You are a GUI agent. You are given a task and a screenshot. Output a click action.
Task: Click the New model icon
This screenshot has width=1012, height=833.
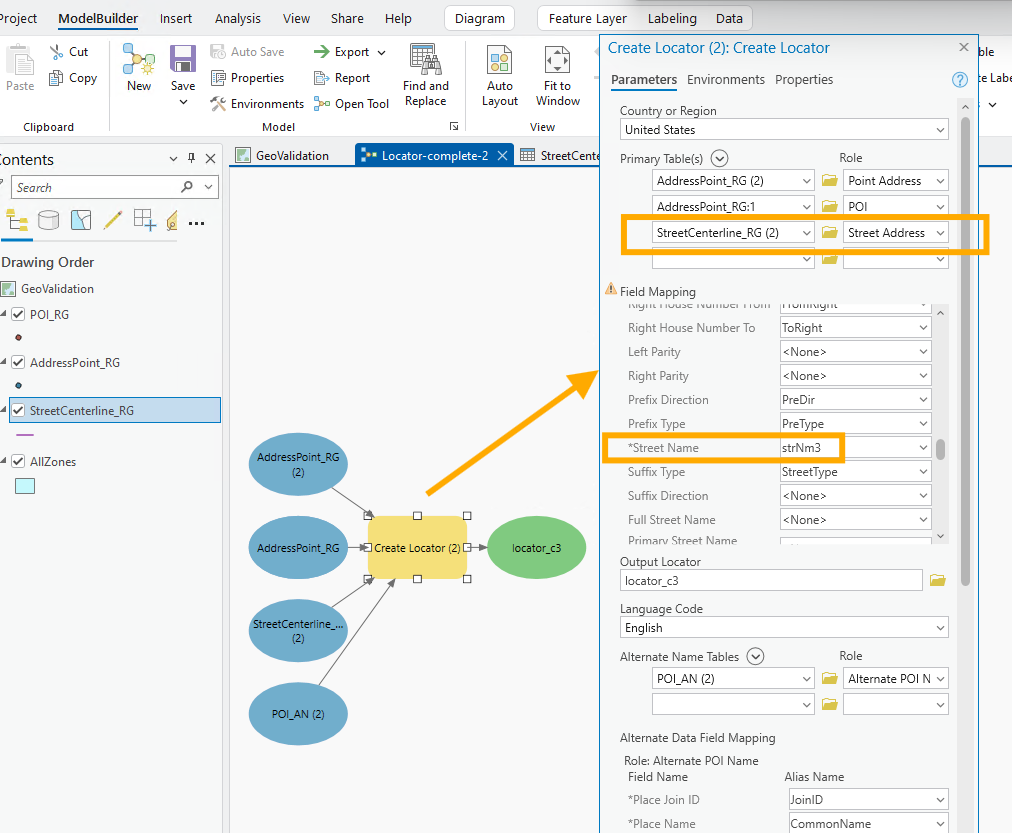tap(139, 60)
